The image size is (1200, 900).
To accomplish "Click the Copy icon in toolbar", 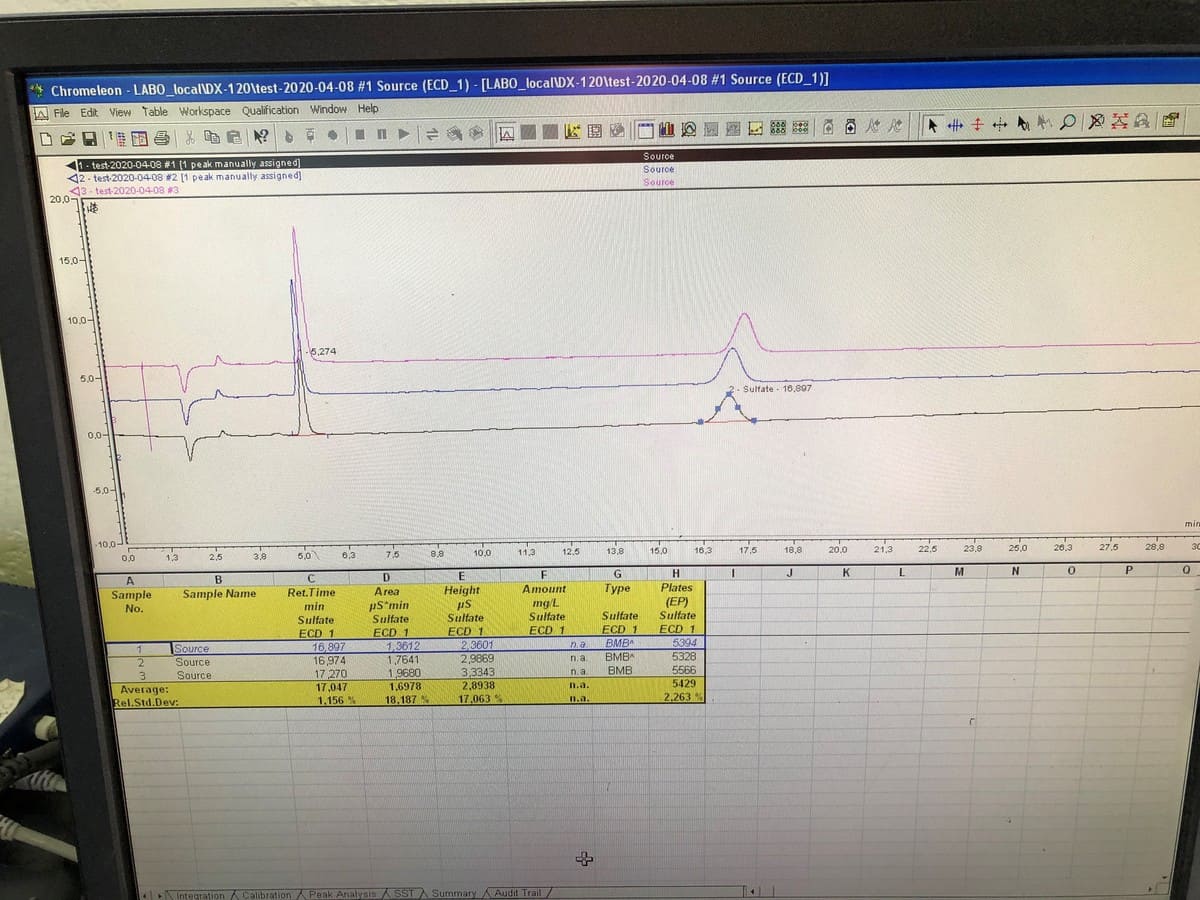I will 211,136.
